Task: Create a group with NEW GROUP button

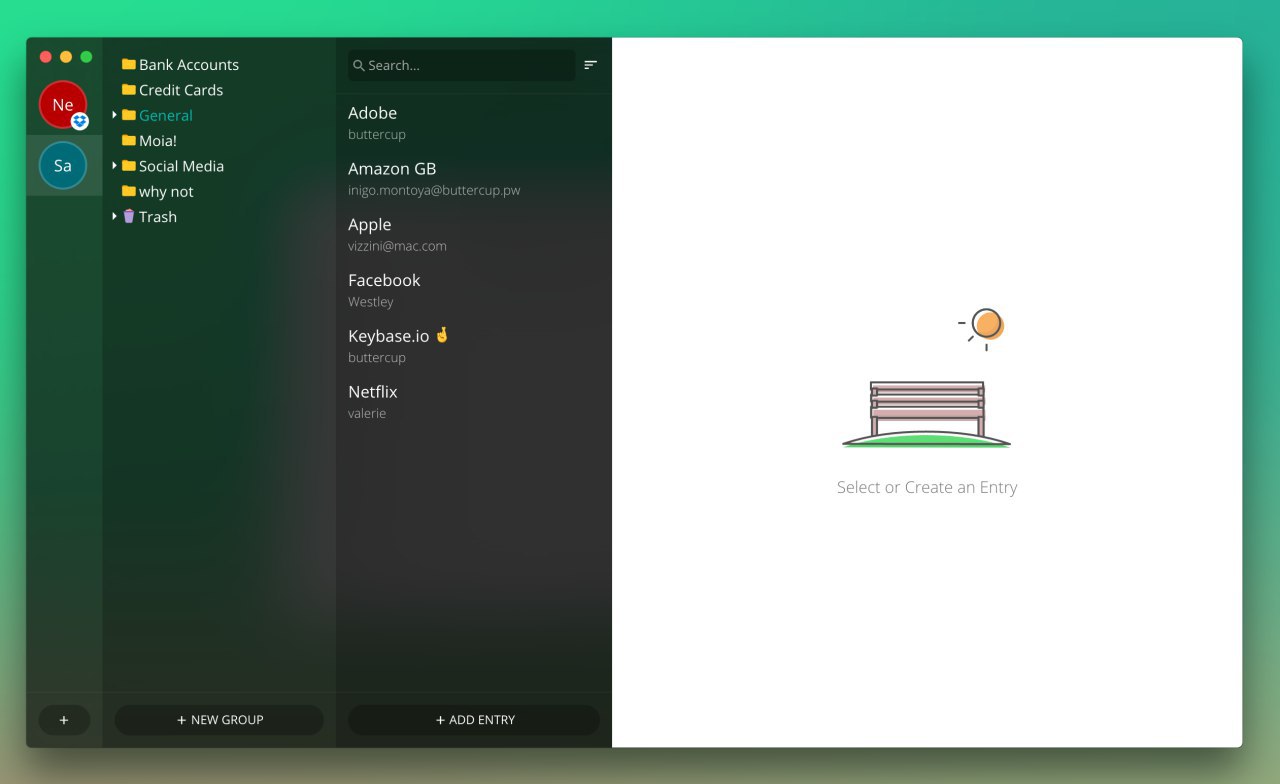Action: click(x=219, y=720)
